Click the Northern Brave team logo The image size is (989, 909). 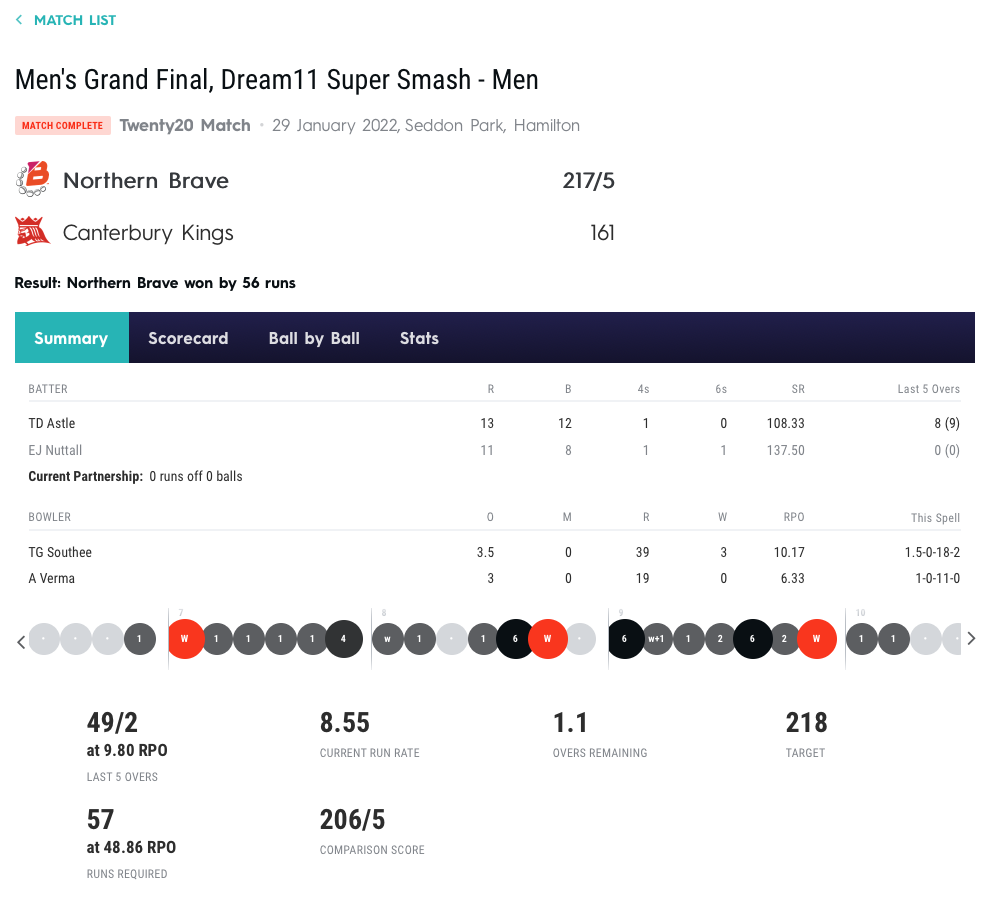(x=33, y=180)
